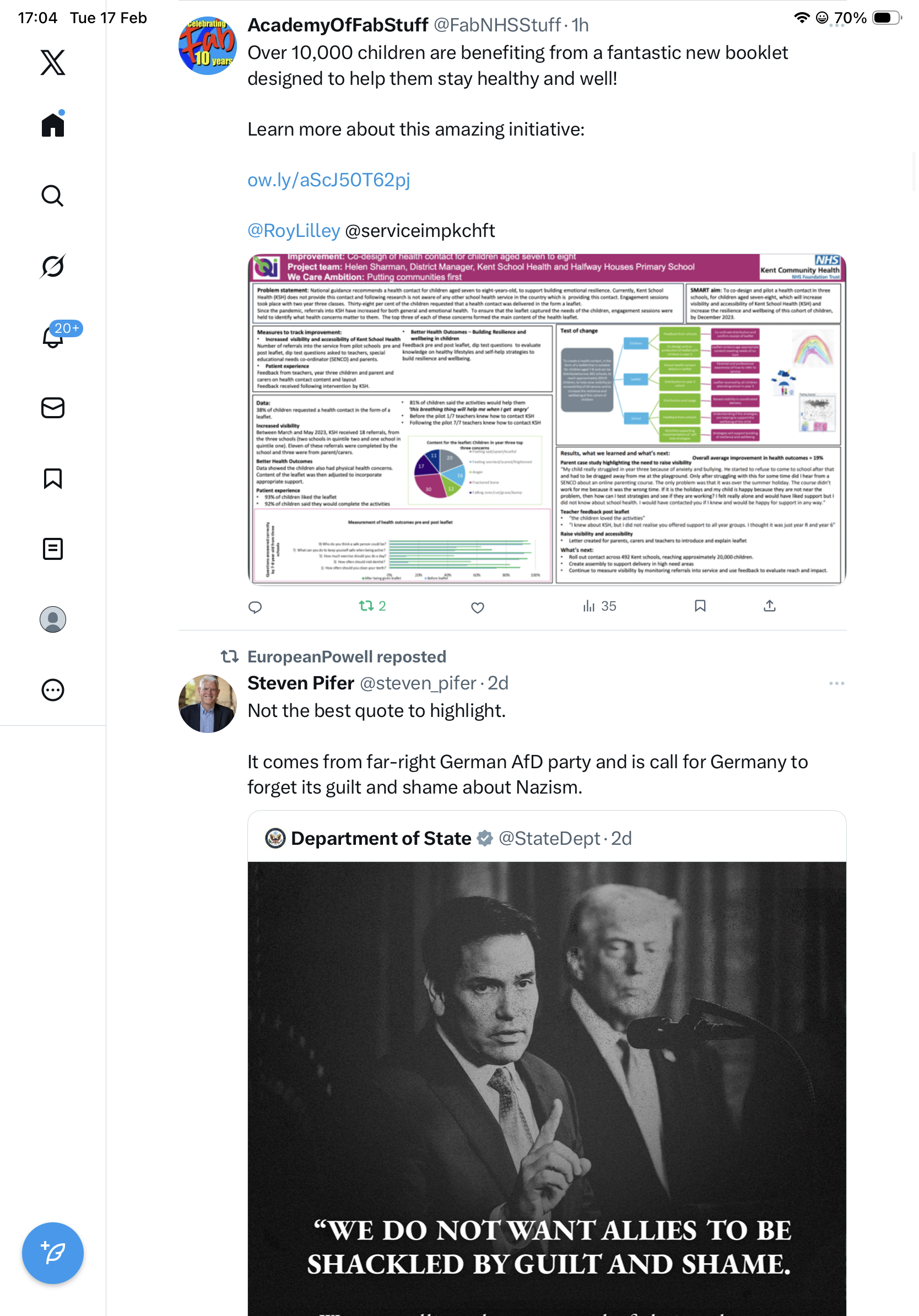The width and height of the screenshot is (919, 1316).
Task: Repost the AcademyOfFabStuff post
Action: point(372,606)
